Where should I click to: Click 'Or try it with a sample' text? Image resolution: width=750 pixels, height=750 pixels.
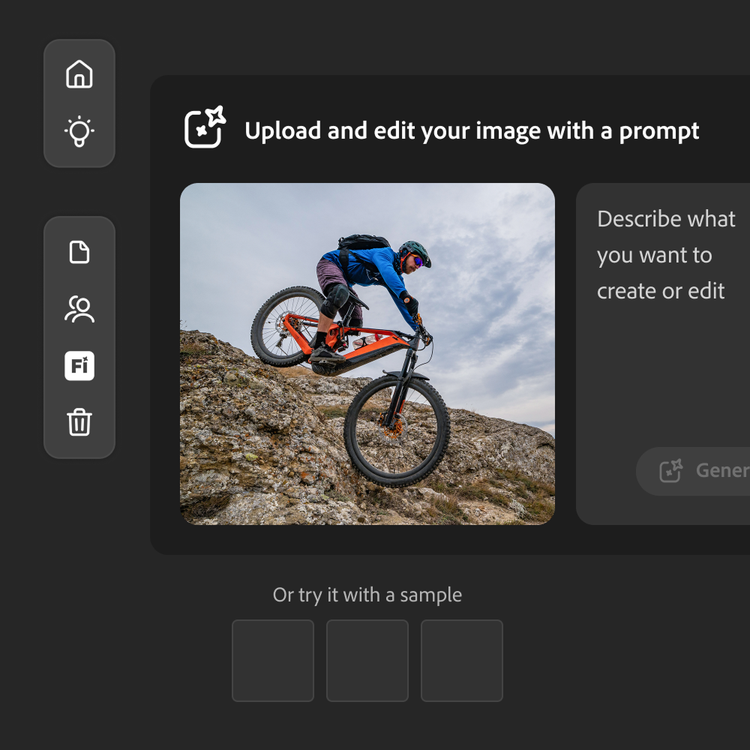367,595
